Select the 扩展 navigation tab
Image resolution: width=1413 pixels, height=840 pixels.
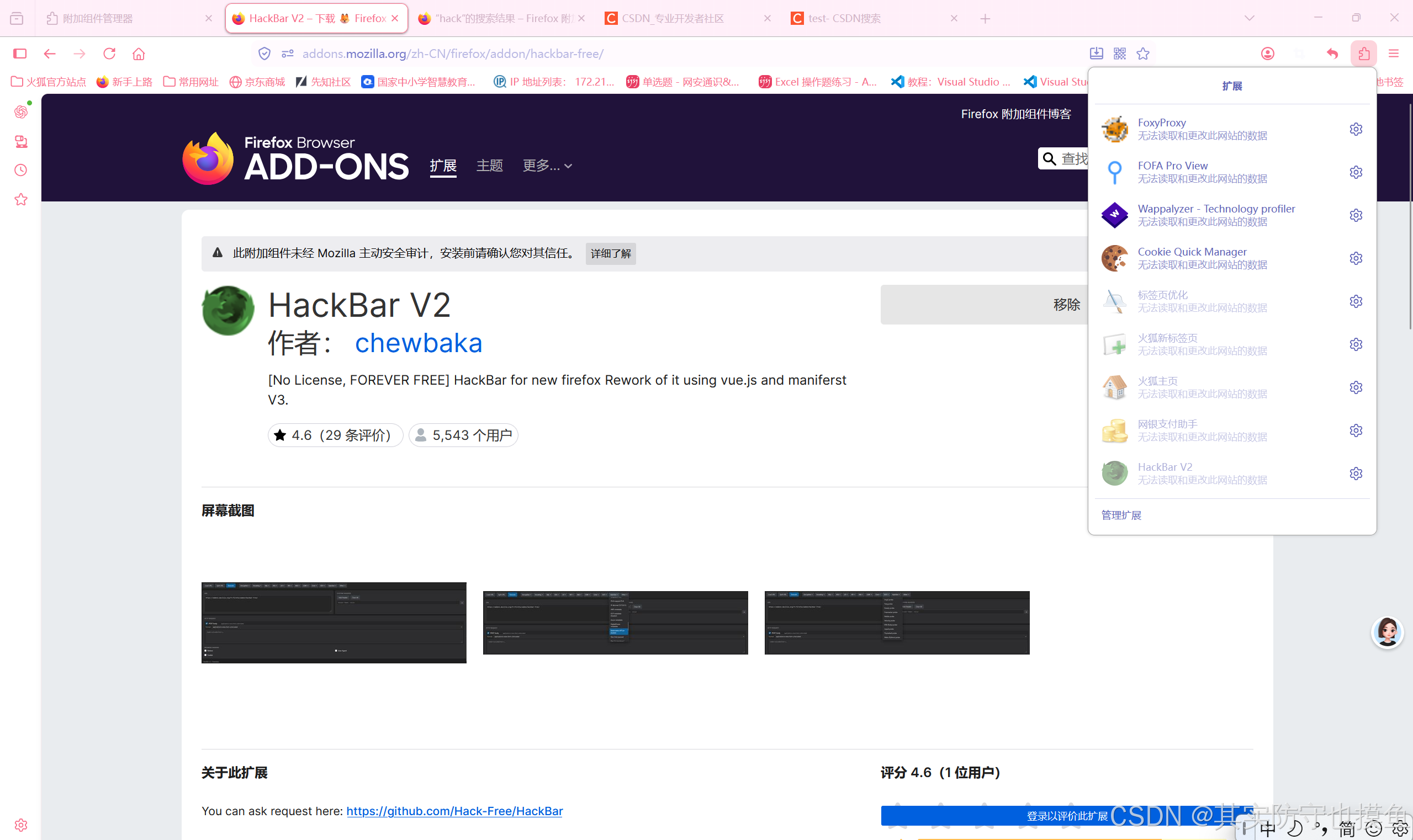coord(443,165)
